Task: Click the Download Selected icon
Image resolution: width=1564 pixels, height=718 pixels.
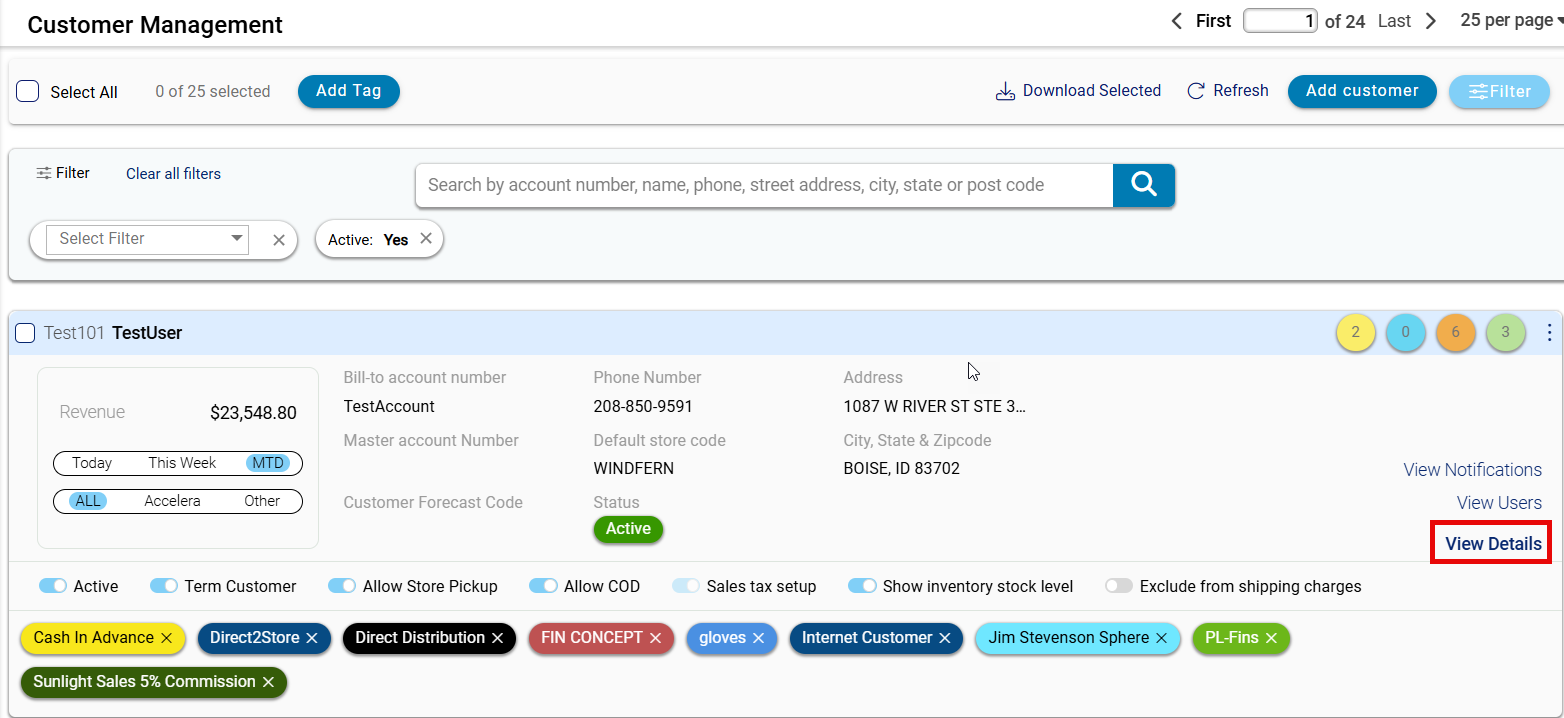Action: coord(1005,91)
